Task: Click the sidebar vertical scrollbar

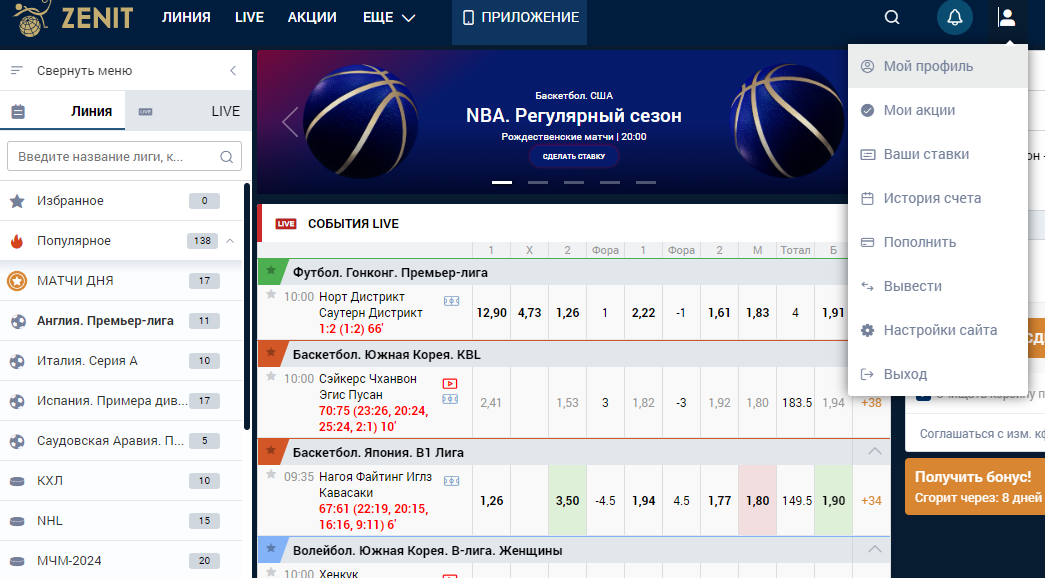Action: [247, 307]
